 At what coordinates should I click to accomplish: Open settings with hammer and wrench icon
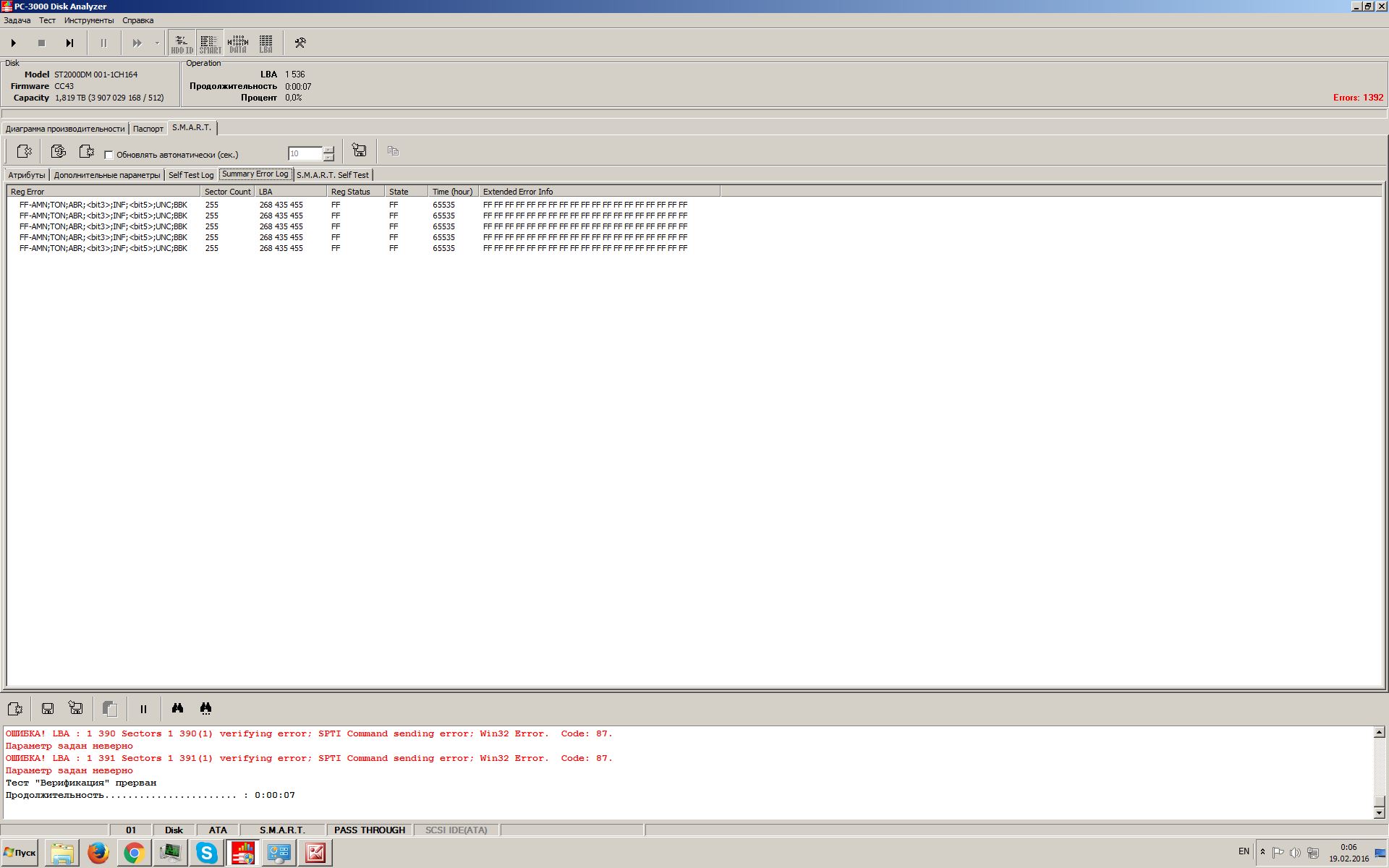click(x=300, y=43)
